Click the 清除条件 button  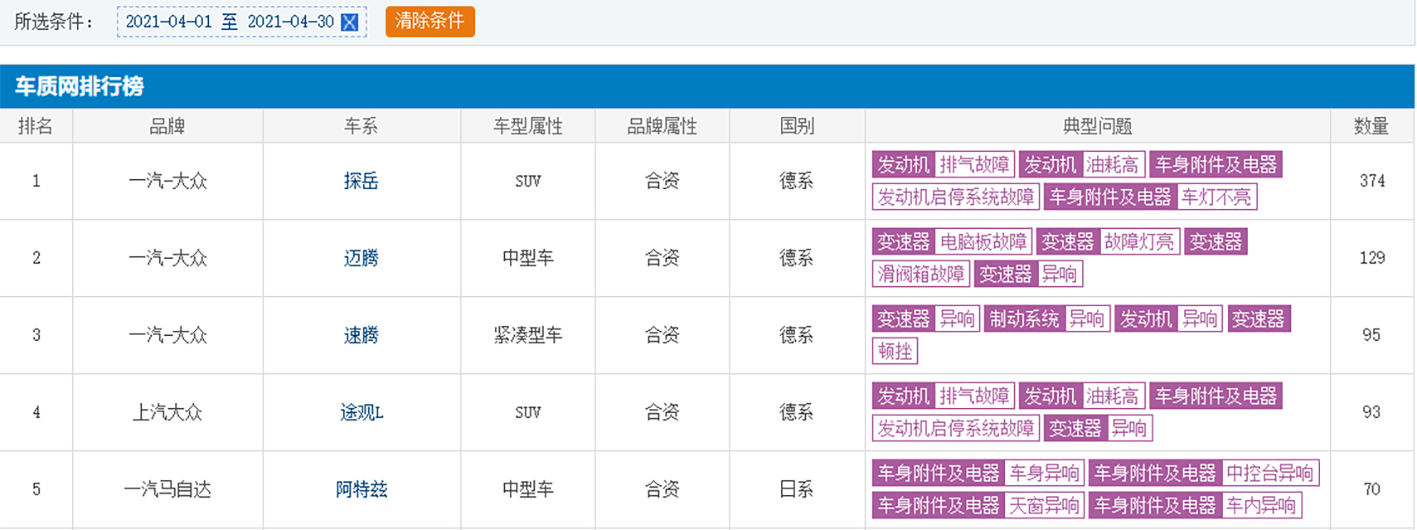[430, 21]
